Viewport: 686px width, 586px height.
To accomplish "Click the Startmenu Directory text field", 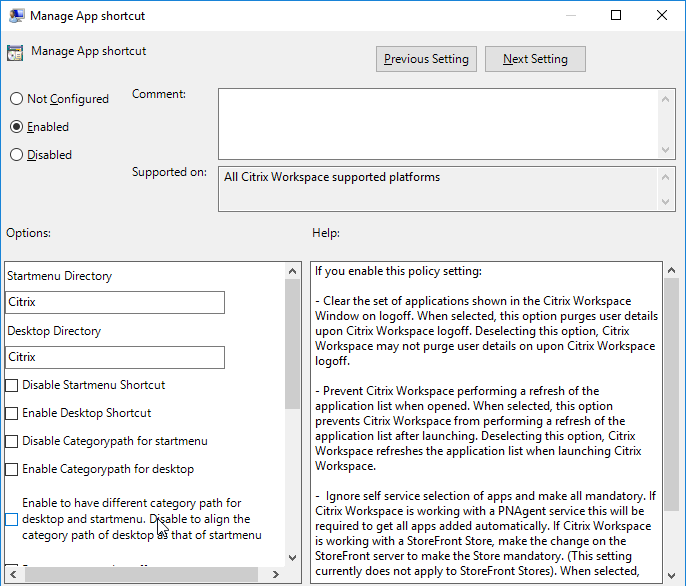I will pyautogui.click(x=115, y=302).
